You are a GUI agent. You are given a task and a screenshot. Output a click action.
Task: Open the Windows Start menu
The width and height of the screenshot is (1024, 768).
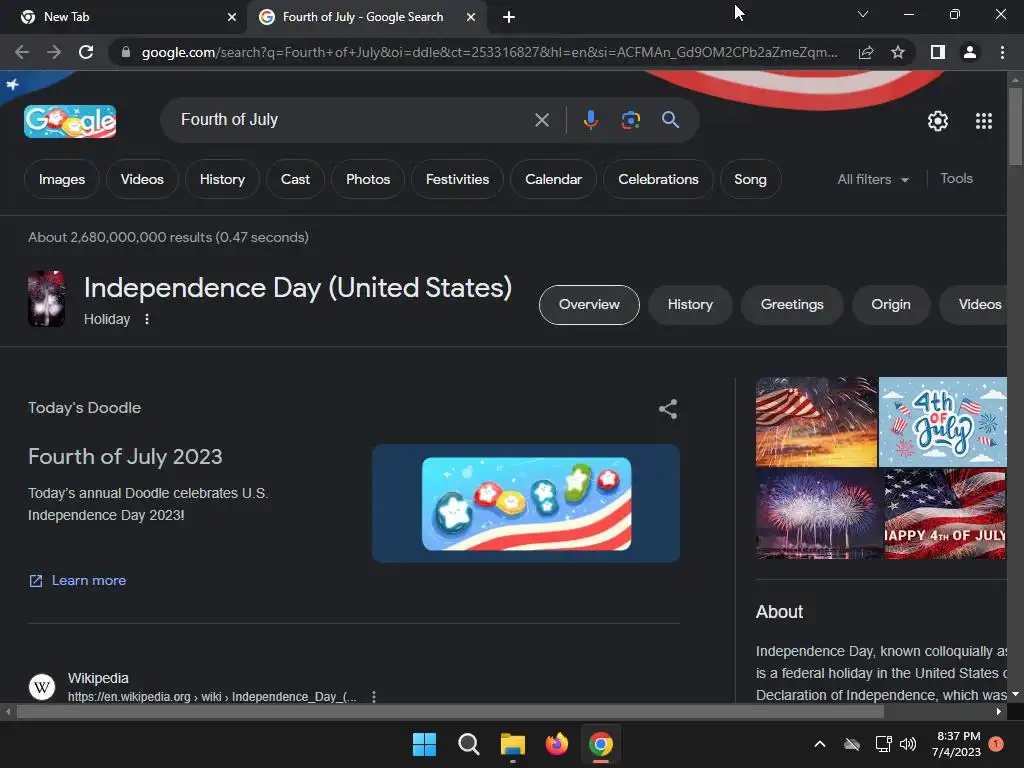tap(424, 744)
